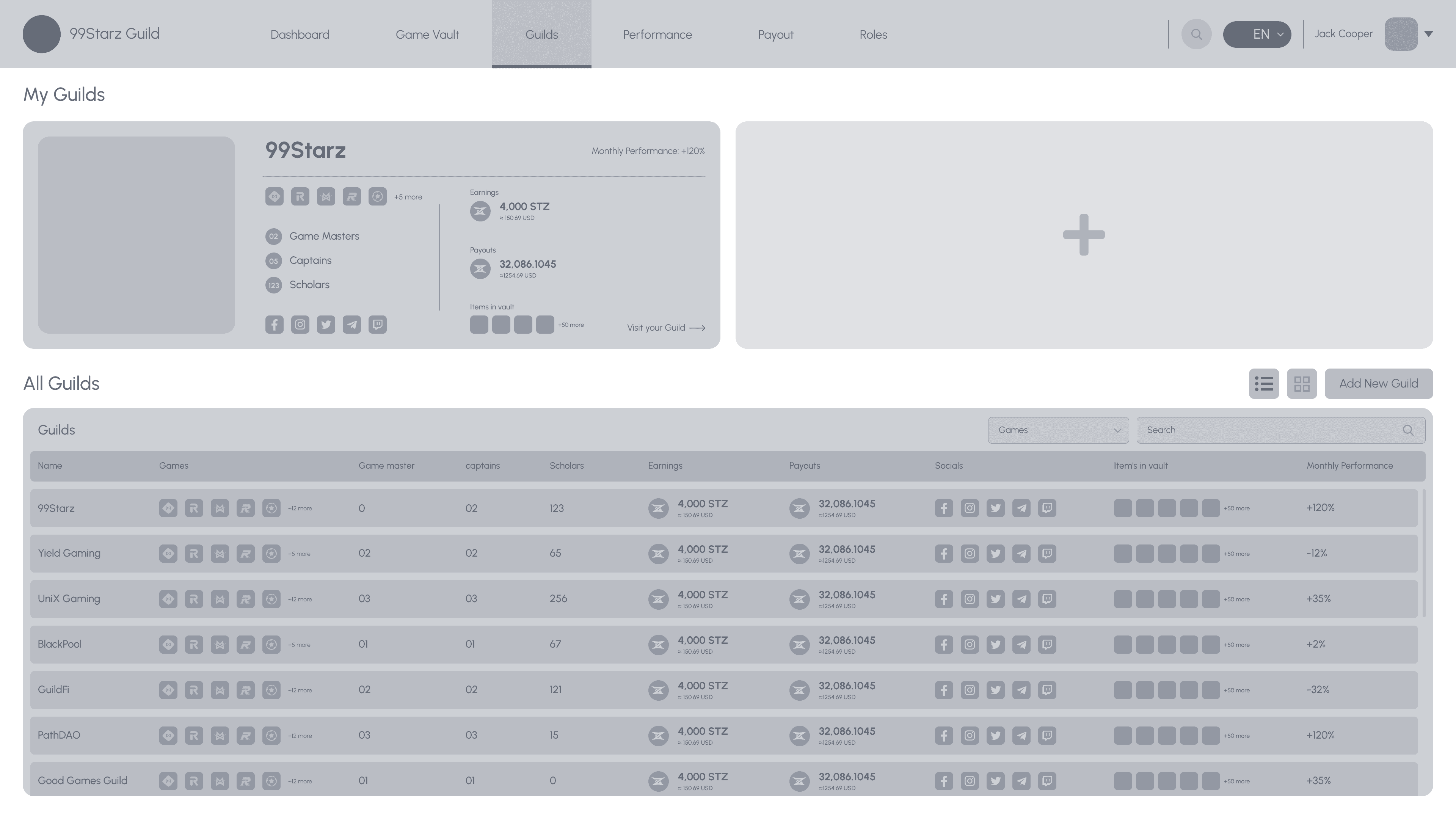Click the Earnings column header
Viewport: 1456px width, 819px height.
(x=665, y=466)
